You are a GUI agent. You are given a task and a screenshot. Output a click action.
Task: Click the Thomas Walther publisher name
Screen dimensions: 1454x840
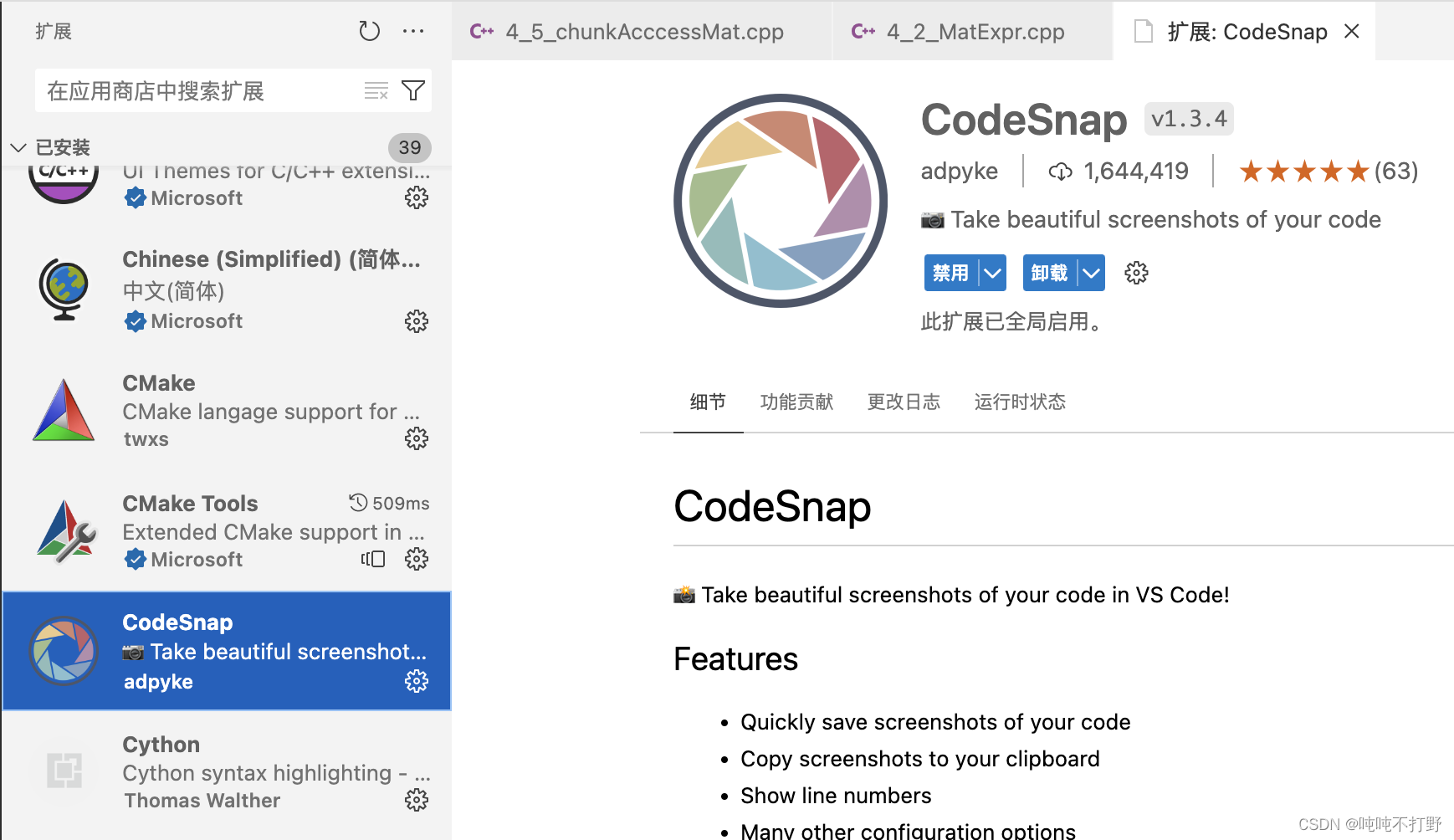202,801
